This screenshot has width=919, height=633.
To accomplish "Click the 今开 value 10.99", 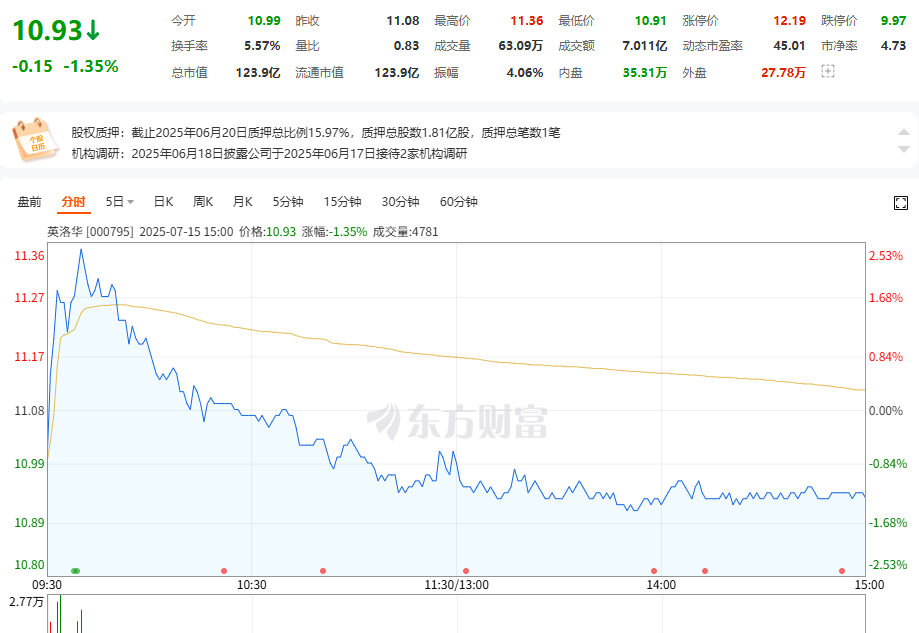I will tap(264, 21).
